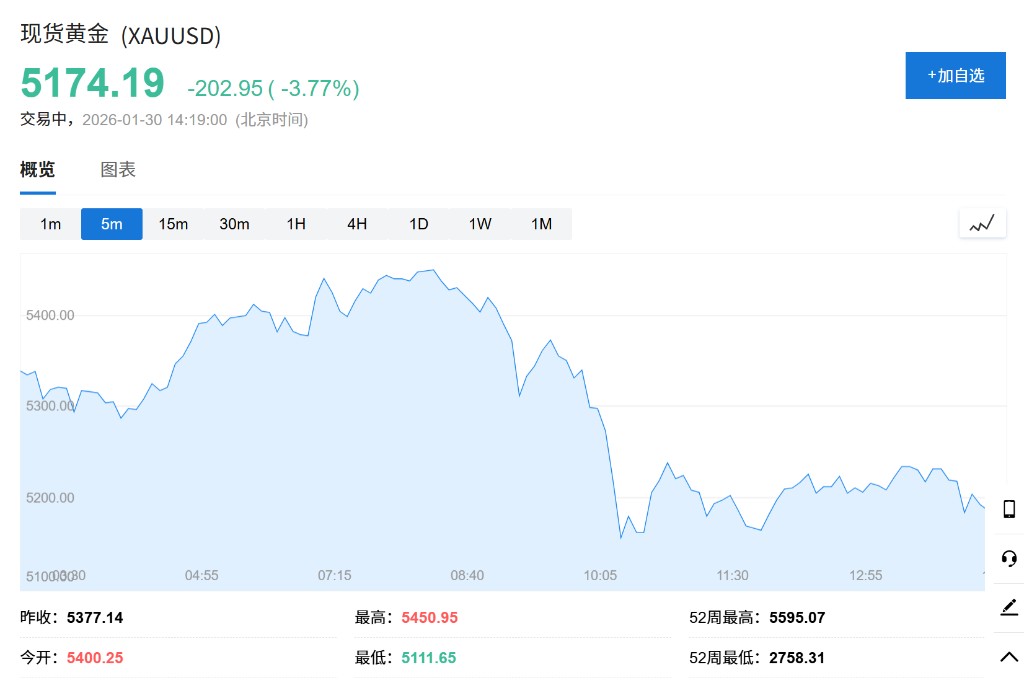Switch to the 图表 chart tab

coord(118,170)
